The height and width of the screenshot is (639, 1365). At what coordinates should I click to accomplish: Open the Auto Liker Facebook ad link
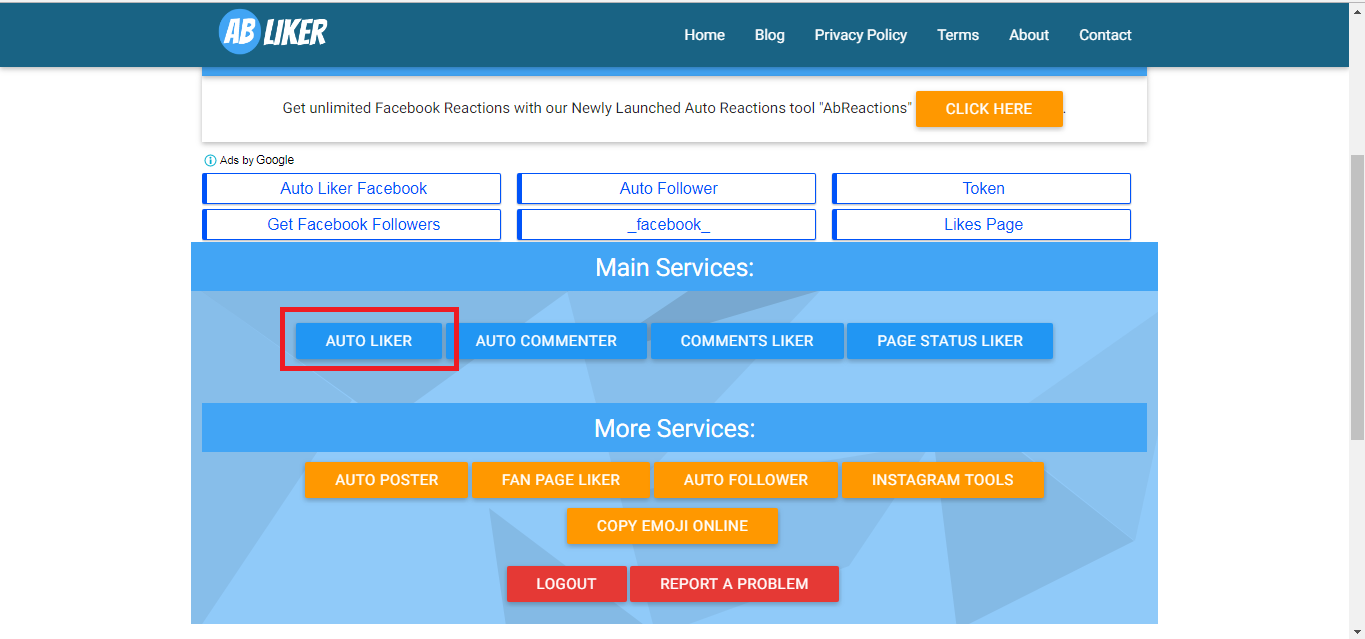352,188
